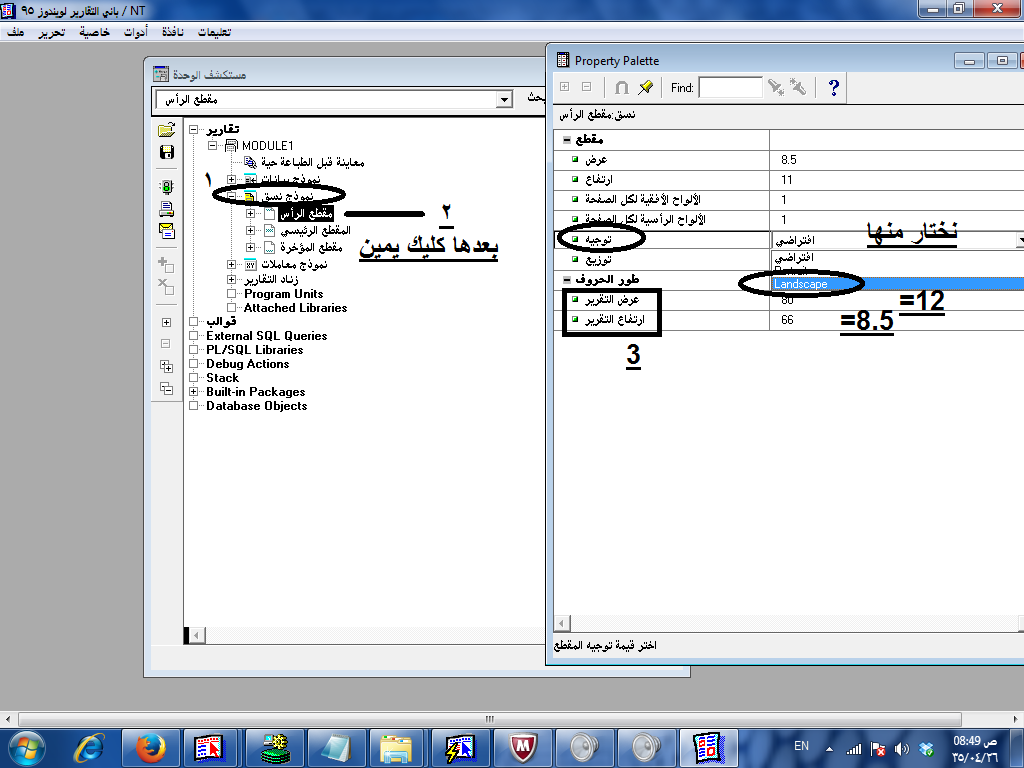Image resolution: width=1024 pixels, height=768 pixels.
Task: Open the أدوات menu
Action: pos(134,32)
